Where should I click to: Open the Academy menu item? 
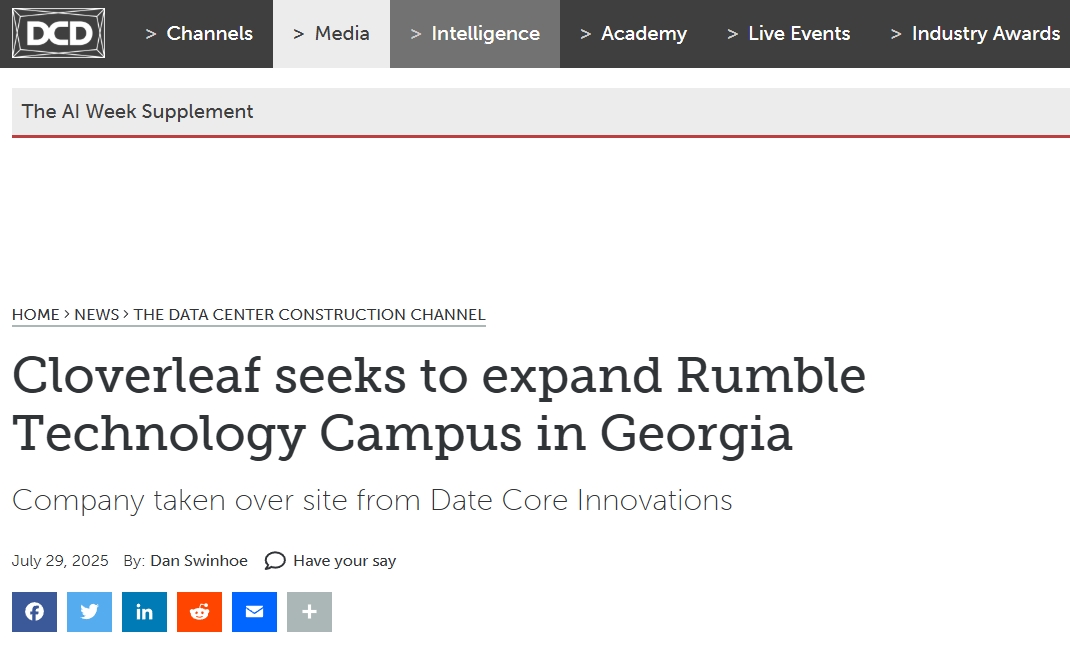pyautogui.click(x=633, y=33)
